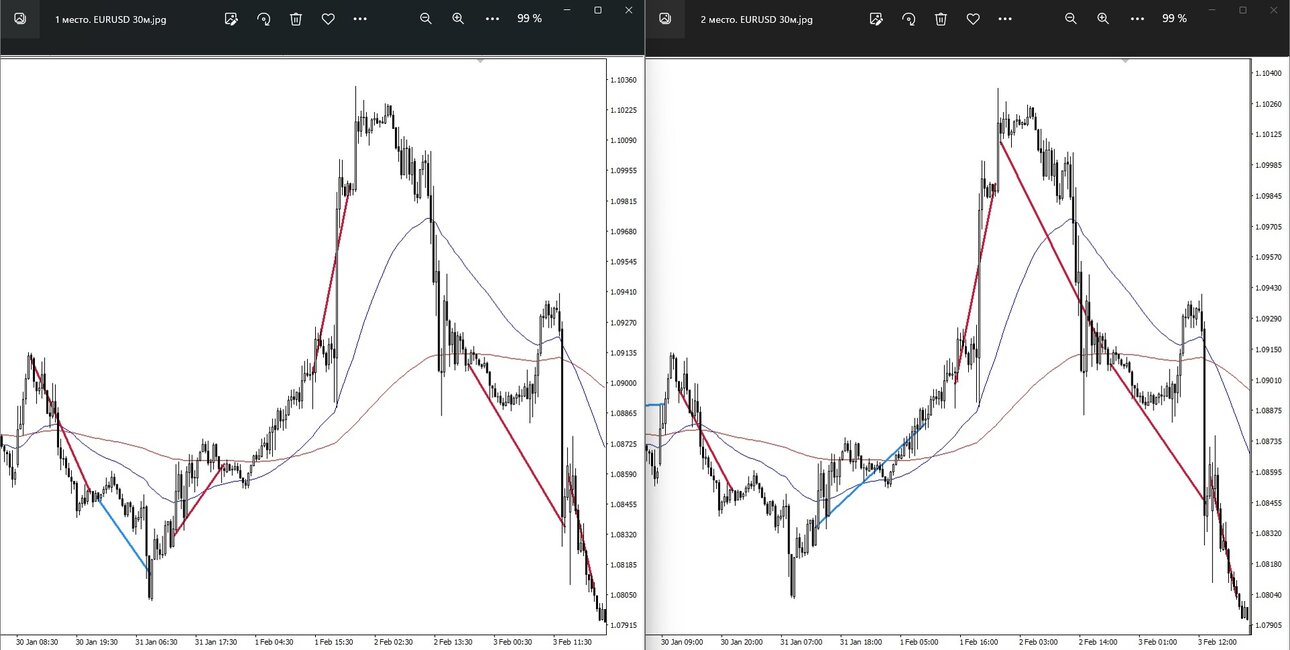Rotate the image in the '2 место' window
The height and width of the screenshot is (650, 1290).
coord(908,19)
